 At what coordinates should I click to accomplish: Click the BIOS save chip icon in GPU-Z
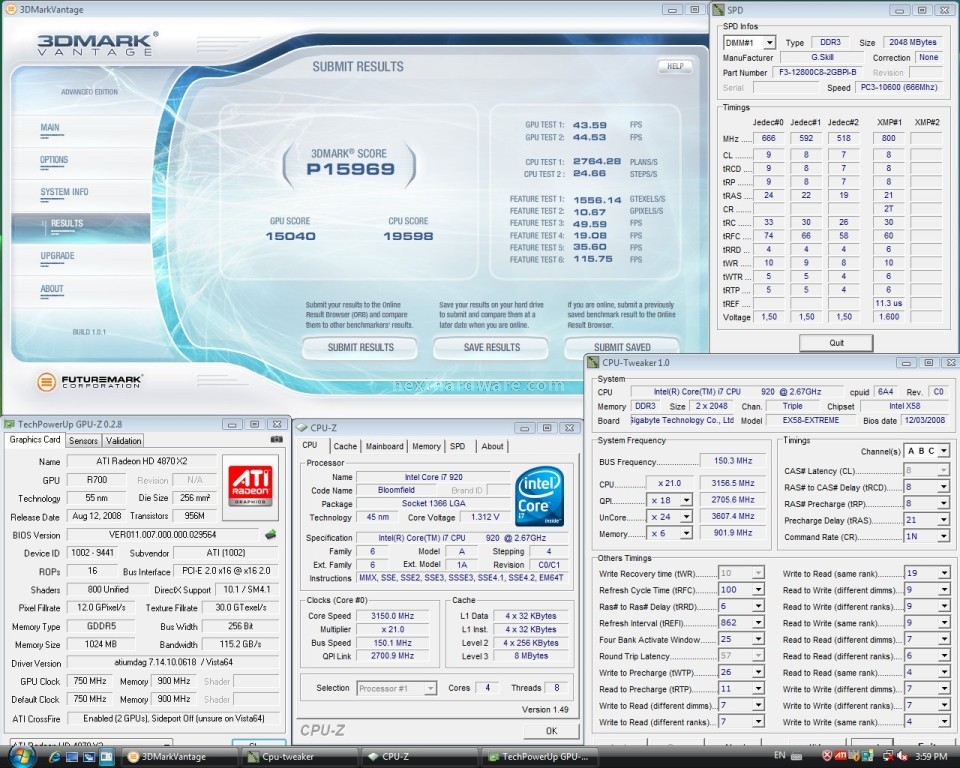click(271, 535)
